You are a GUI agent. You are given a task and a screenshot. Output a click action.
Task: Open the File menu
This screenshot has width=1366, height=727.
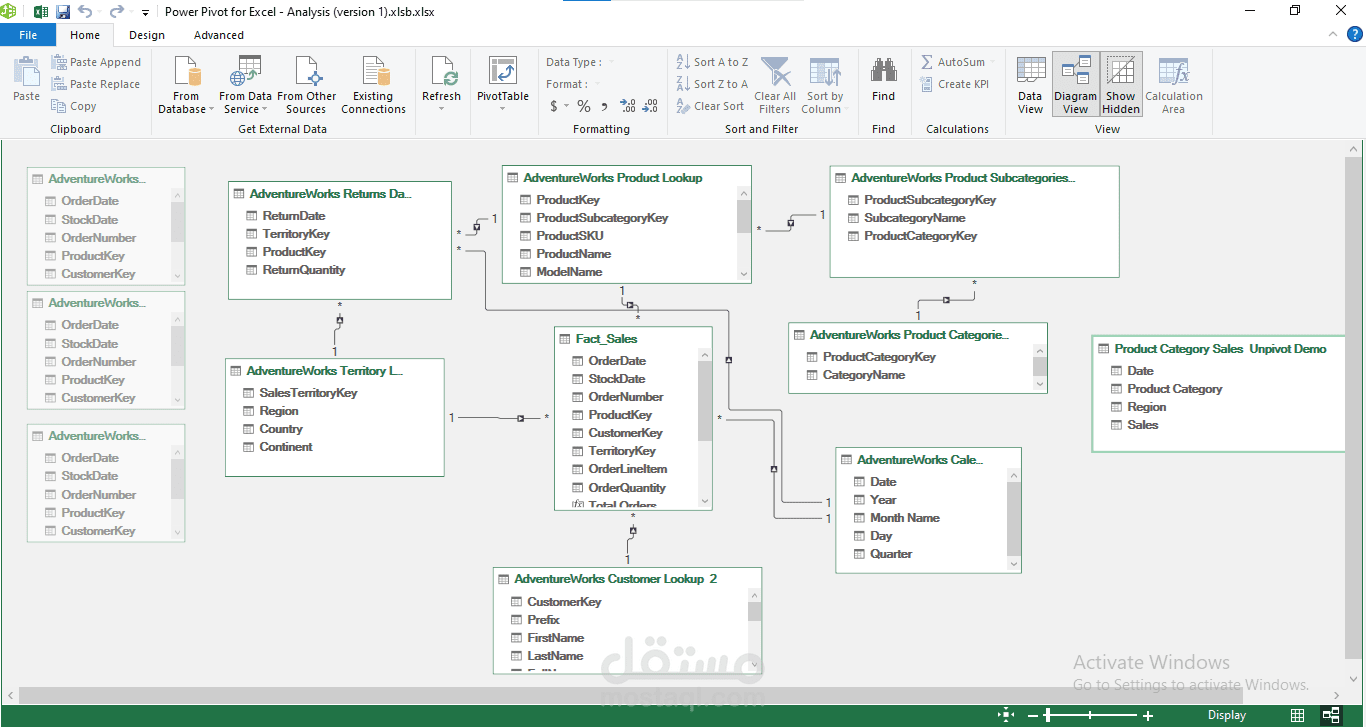28,35
